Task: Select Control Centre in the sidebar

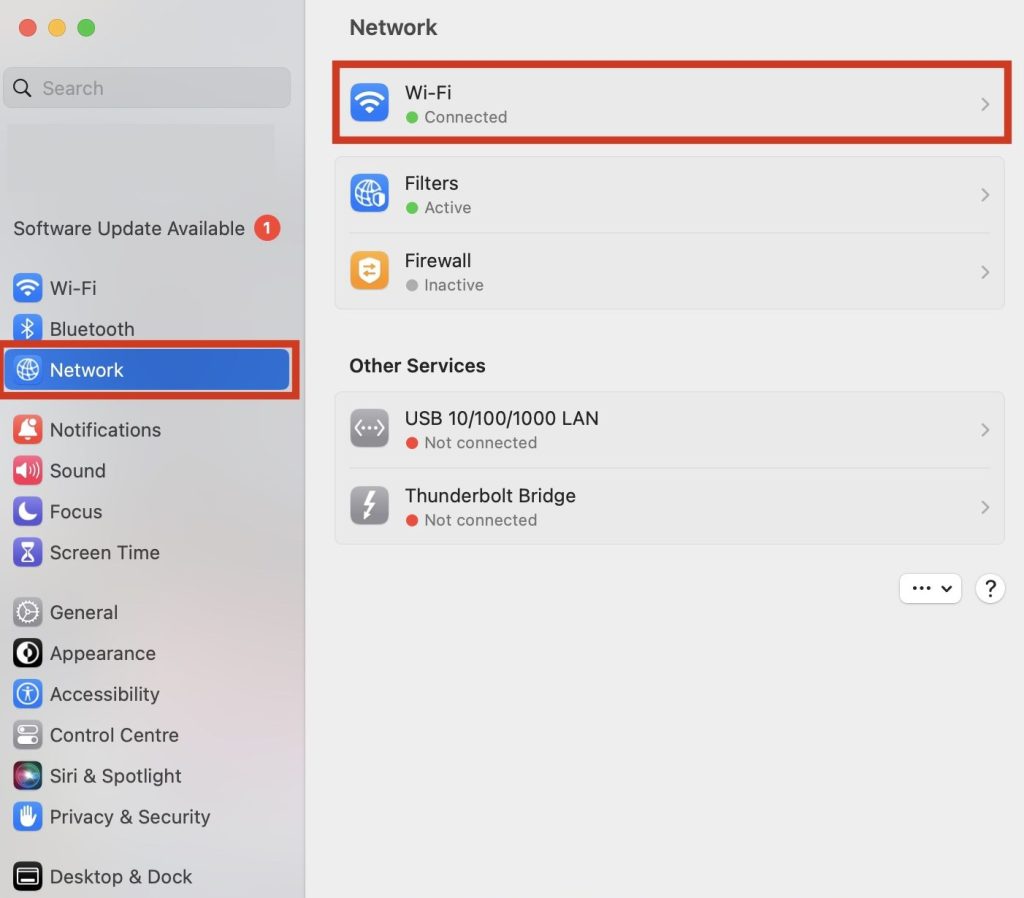Action: [147, 735]
